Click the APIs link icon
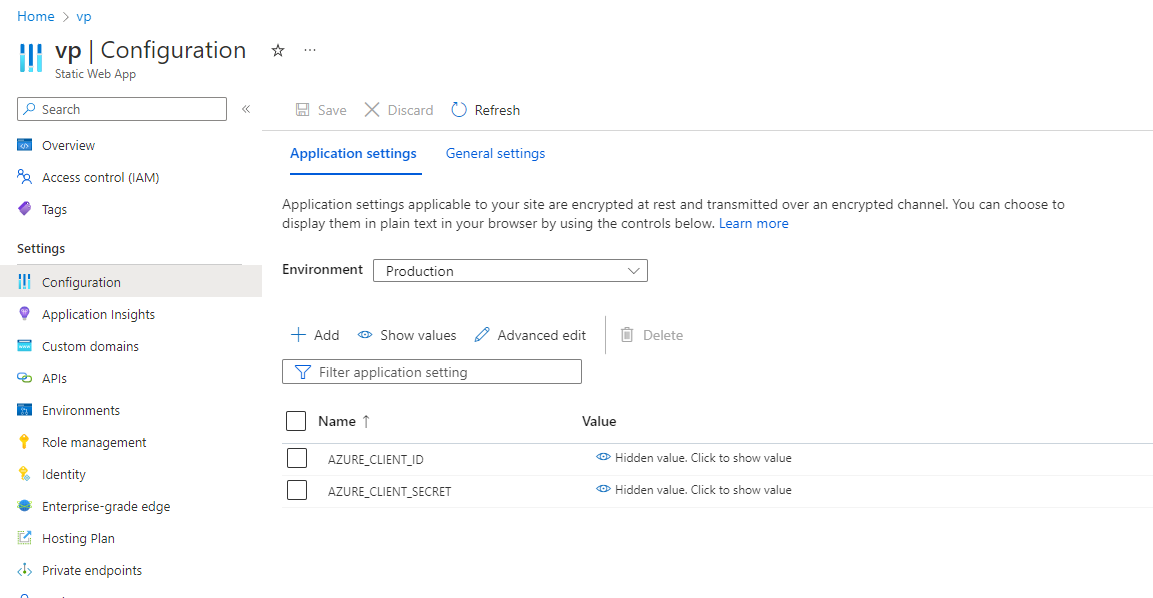This screenshot has width=1153, height=598. [x=24, y=378]
